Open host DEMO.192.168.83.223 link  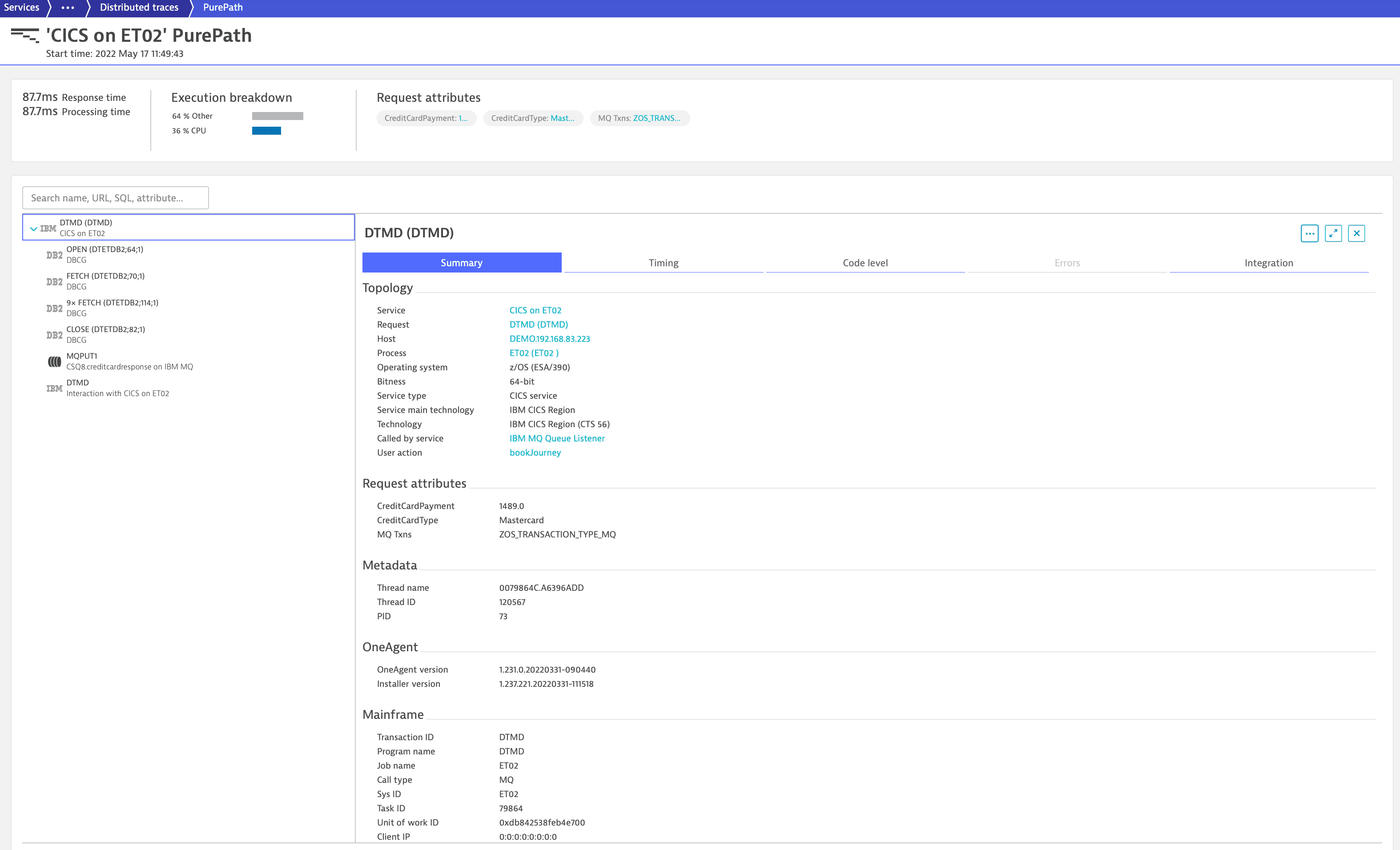click(549, 338)
